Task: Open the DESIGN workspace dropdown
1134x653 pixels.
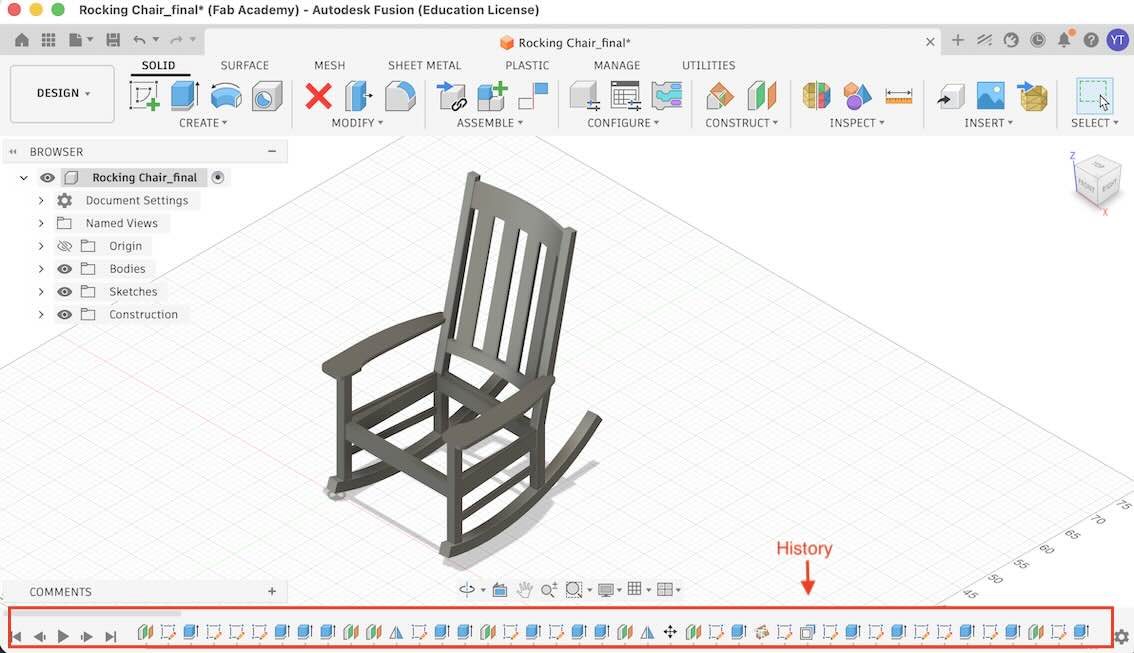Action: point(63,93)
